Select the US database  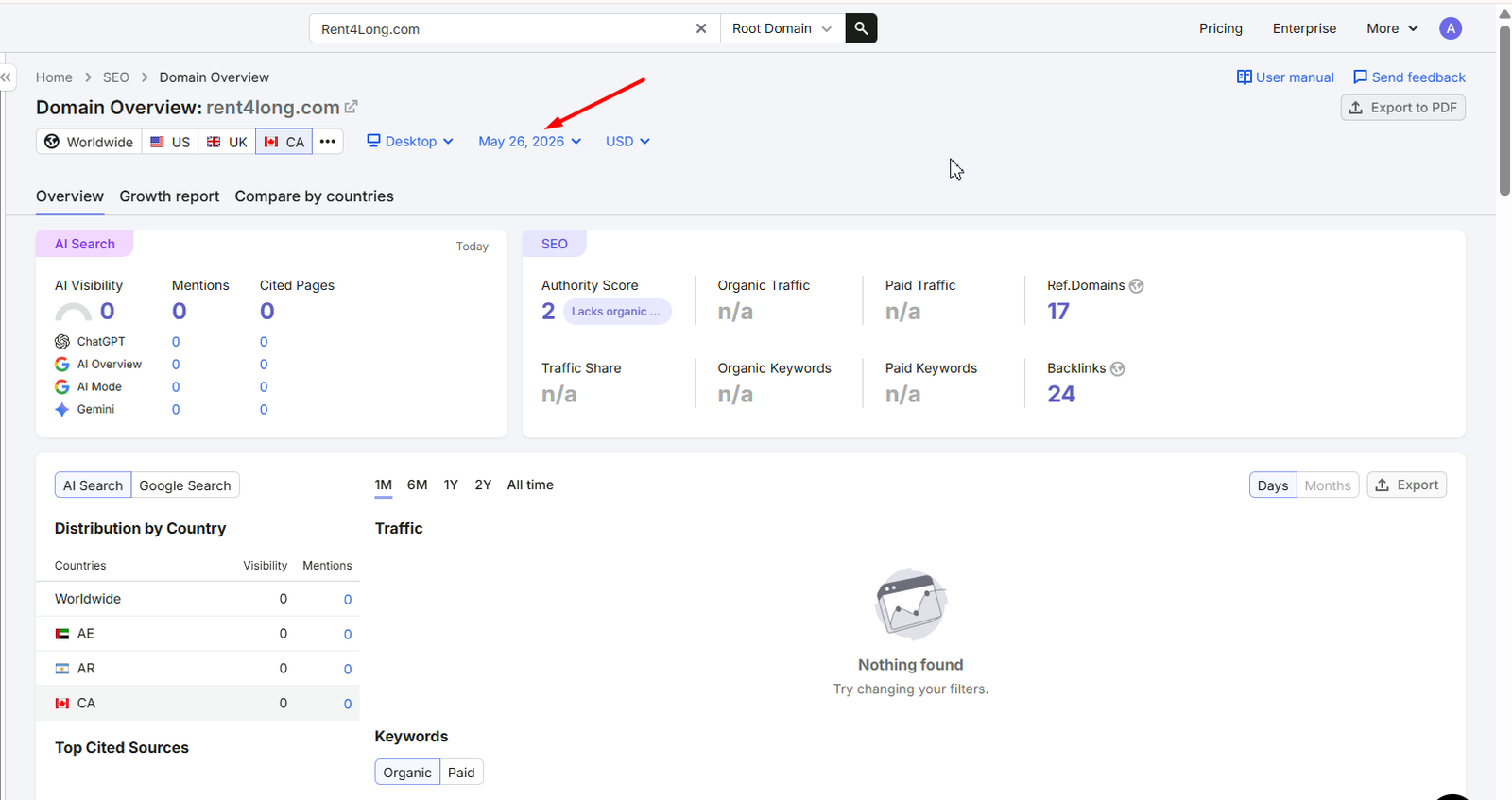(x=170, y=142)
